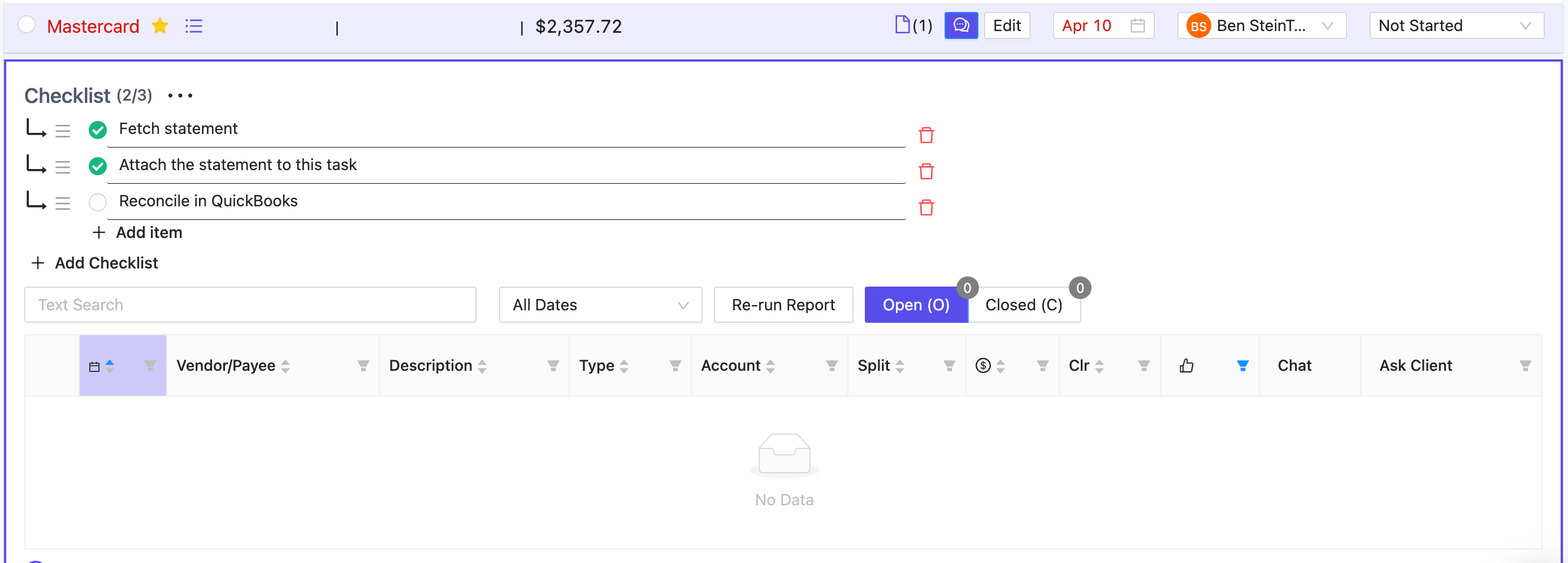Sort the Type column

point(624,366)
